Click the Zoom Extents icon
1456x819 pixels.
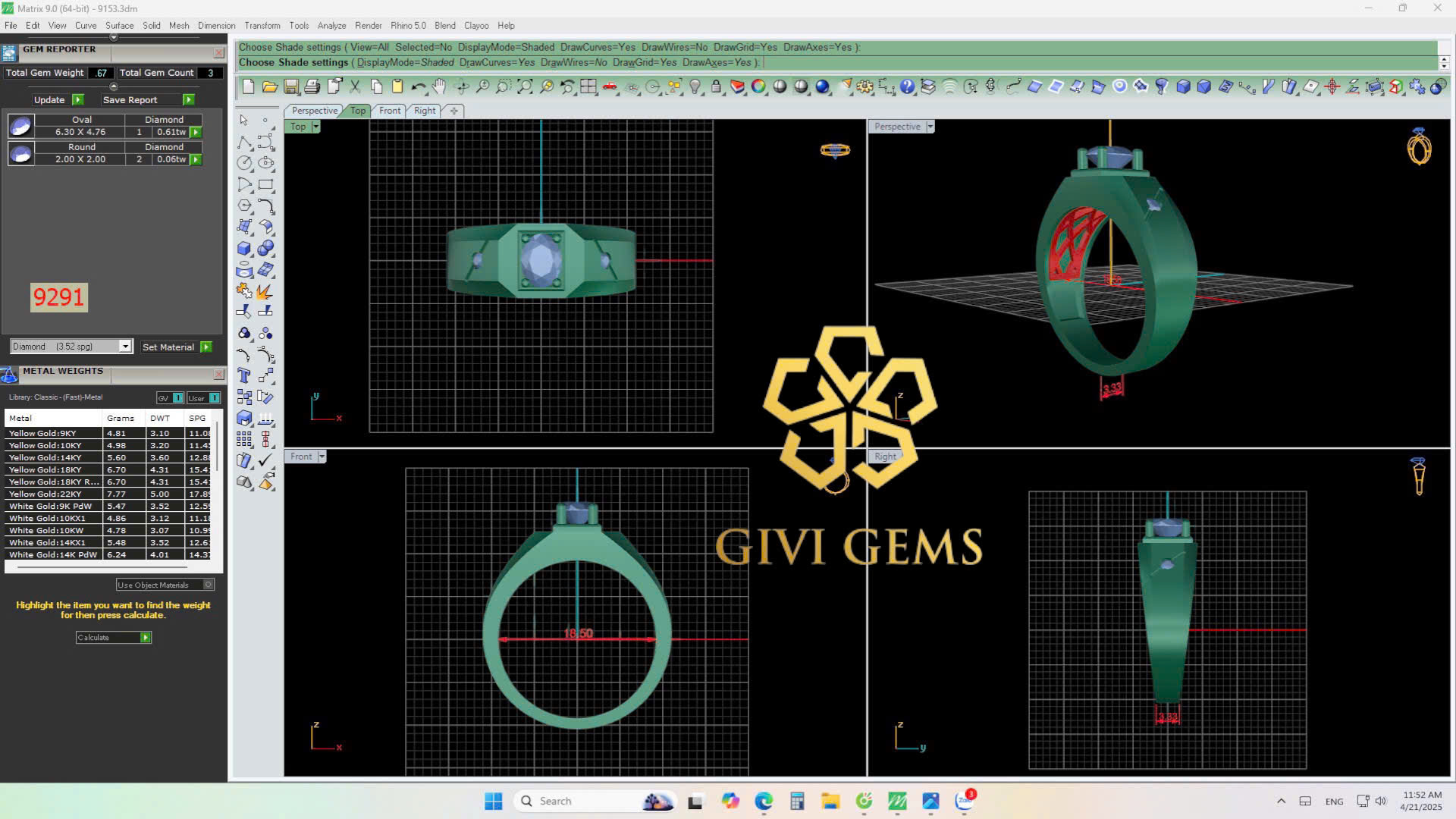(x=525, y=87)
